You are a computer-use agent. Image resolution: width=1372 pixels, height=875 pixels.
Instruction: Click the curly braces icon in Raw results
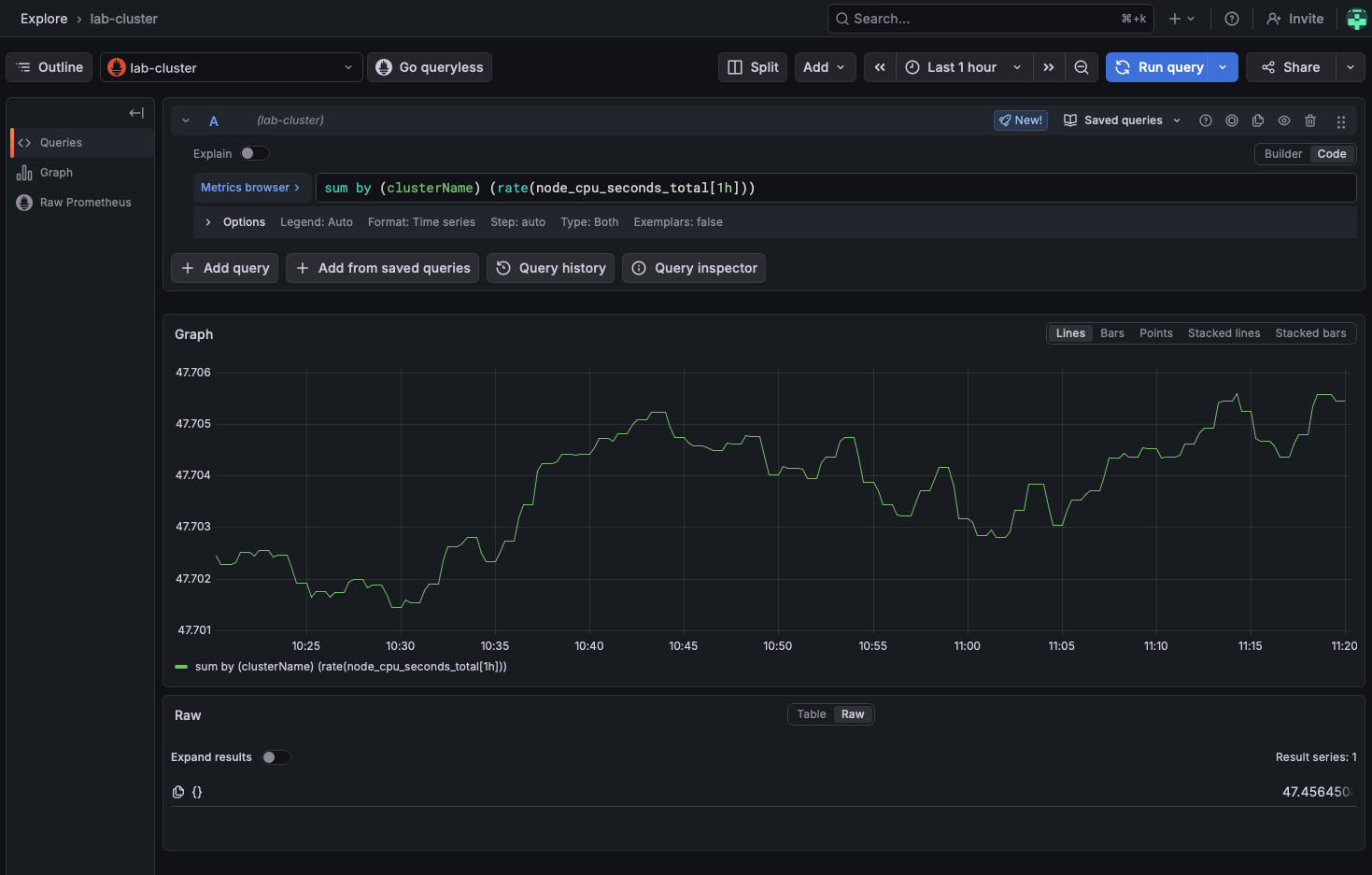[x=197, y=792]
